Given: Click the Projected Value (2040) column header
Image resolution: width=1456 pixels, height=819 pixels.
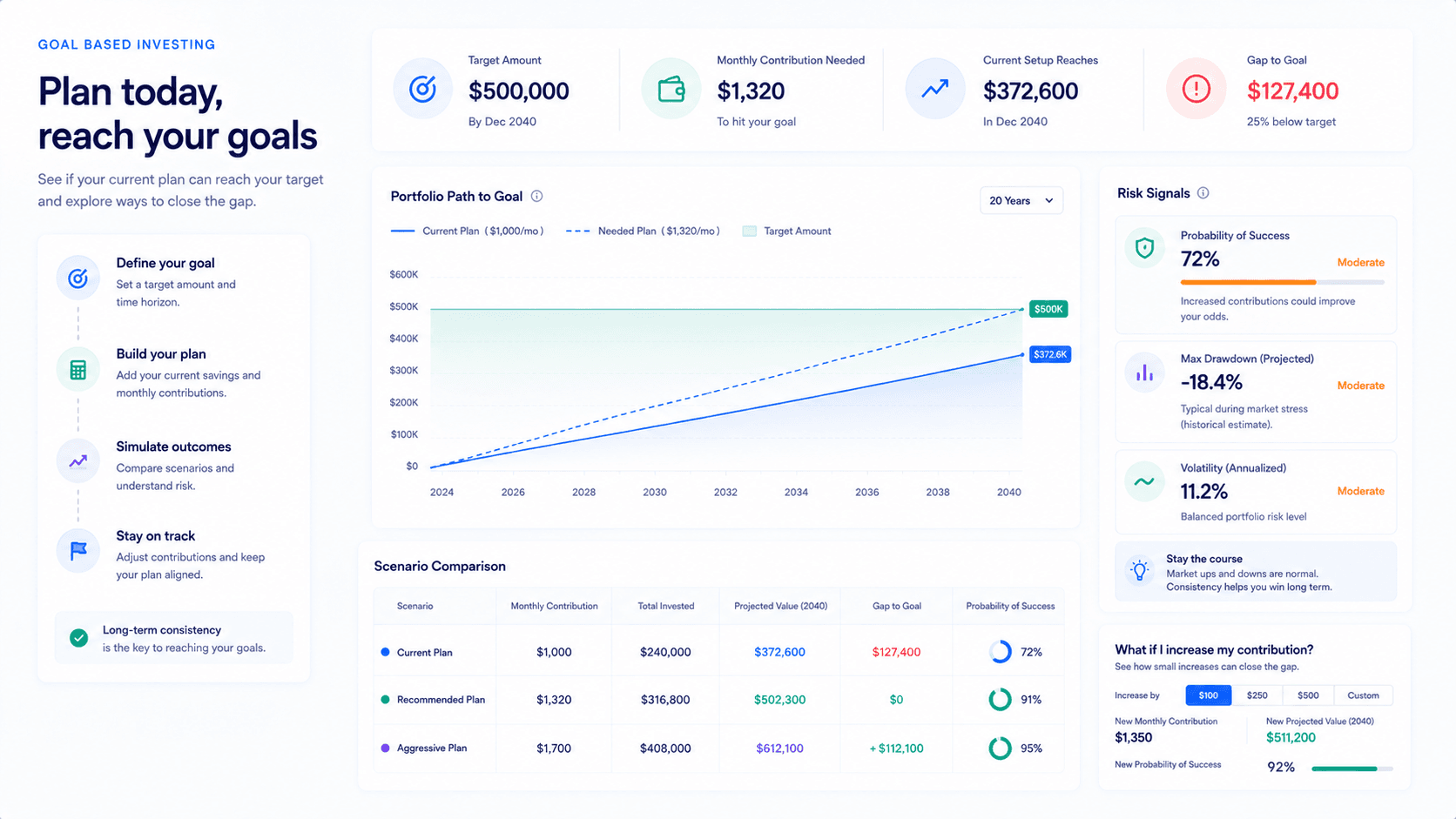Looking at the screenshot, I should pos(780,607).
